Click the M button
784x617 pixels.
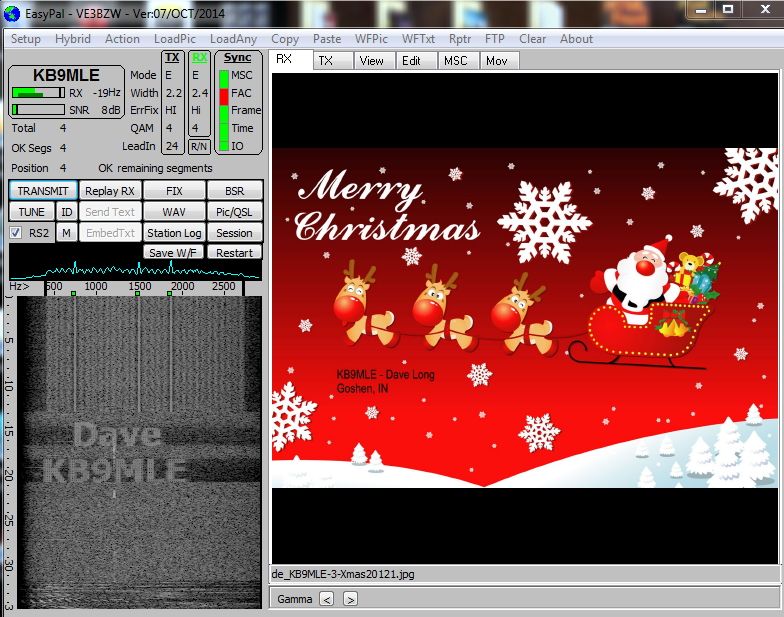[66, 233]
